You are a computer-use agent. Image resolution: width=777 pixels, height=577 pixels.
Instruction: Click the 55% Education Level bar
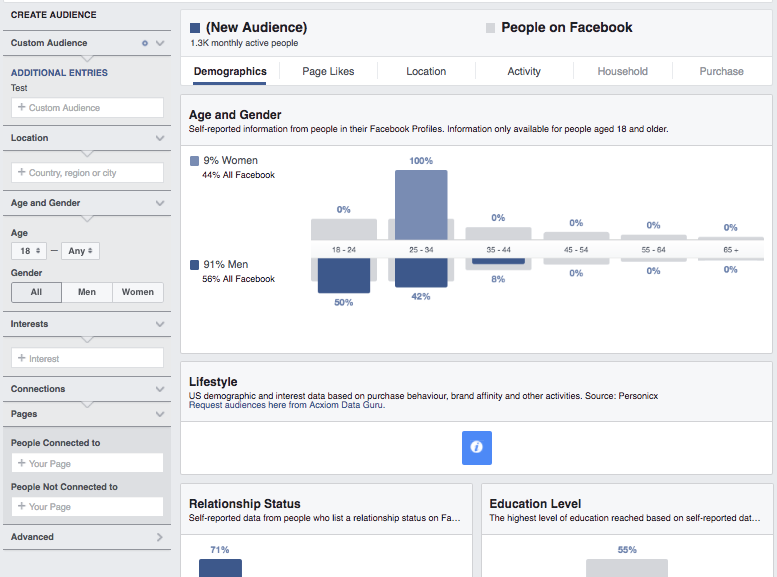click(x=627, y=568)
